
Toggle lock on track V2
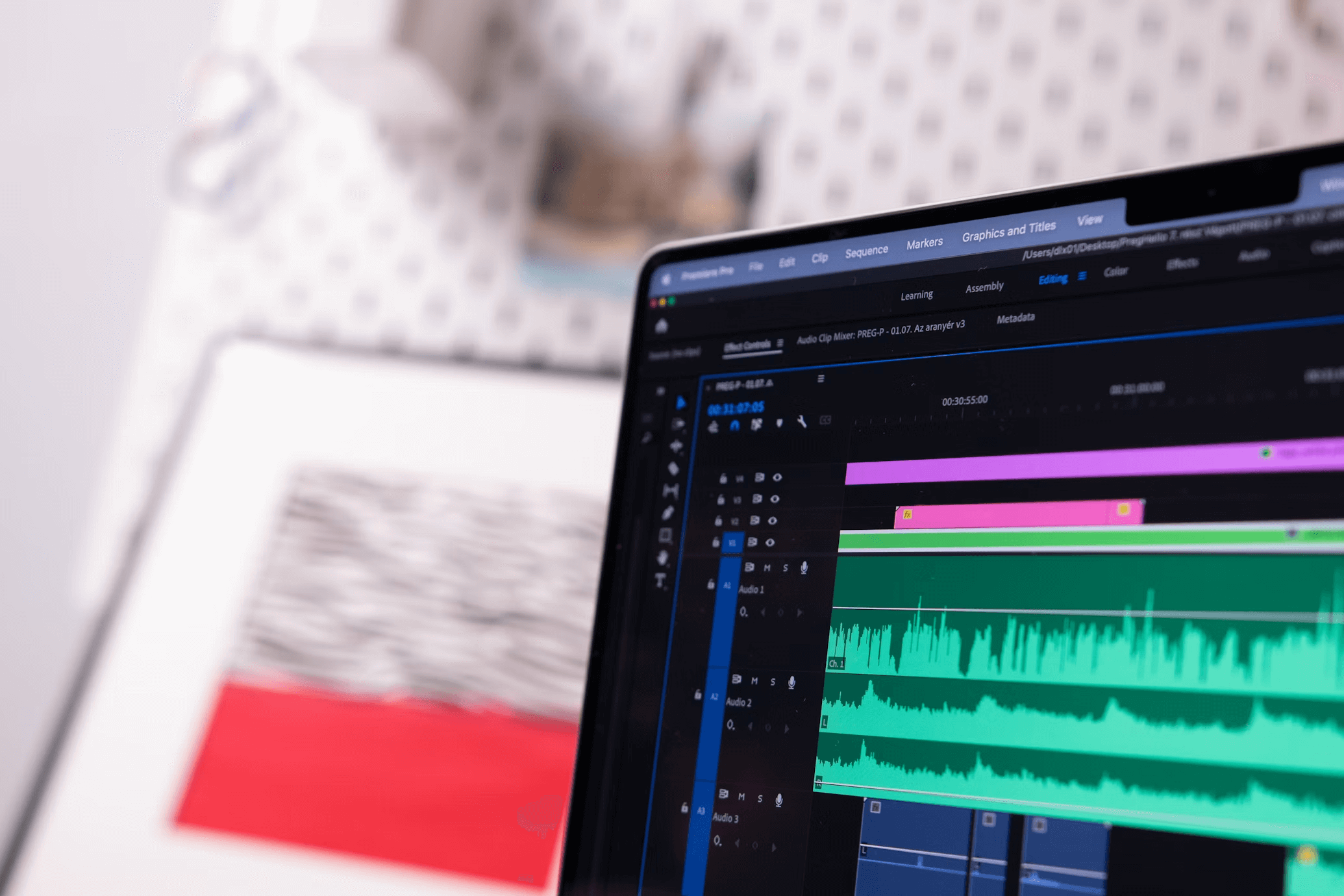tap(718, 521)
